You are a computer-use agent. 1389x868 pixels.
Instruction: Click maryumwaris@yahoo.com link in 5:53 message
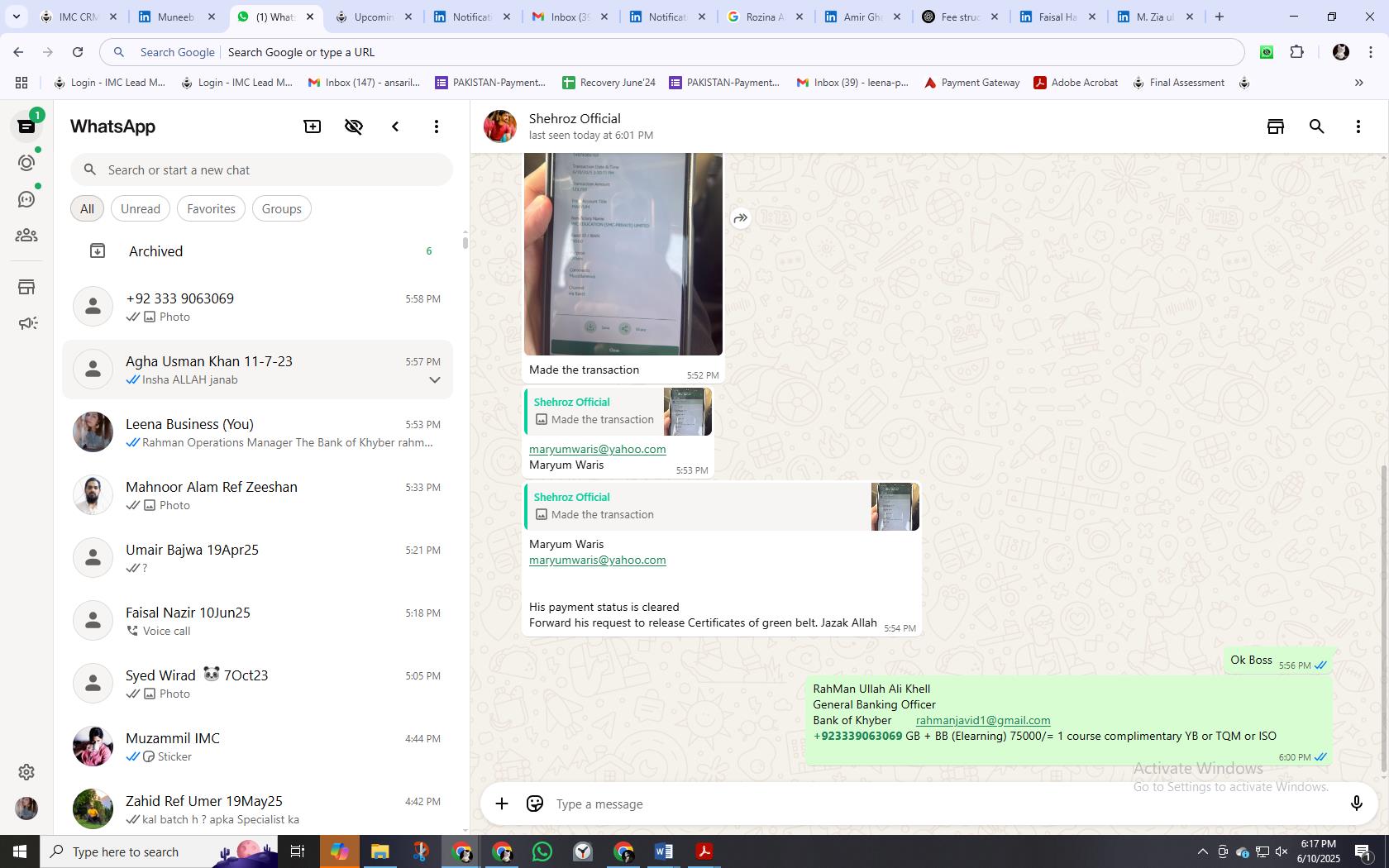tap(597, 449)
